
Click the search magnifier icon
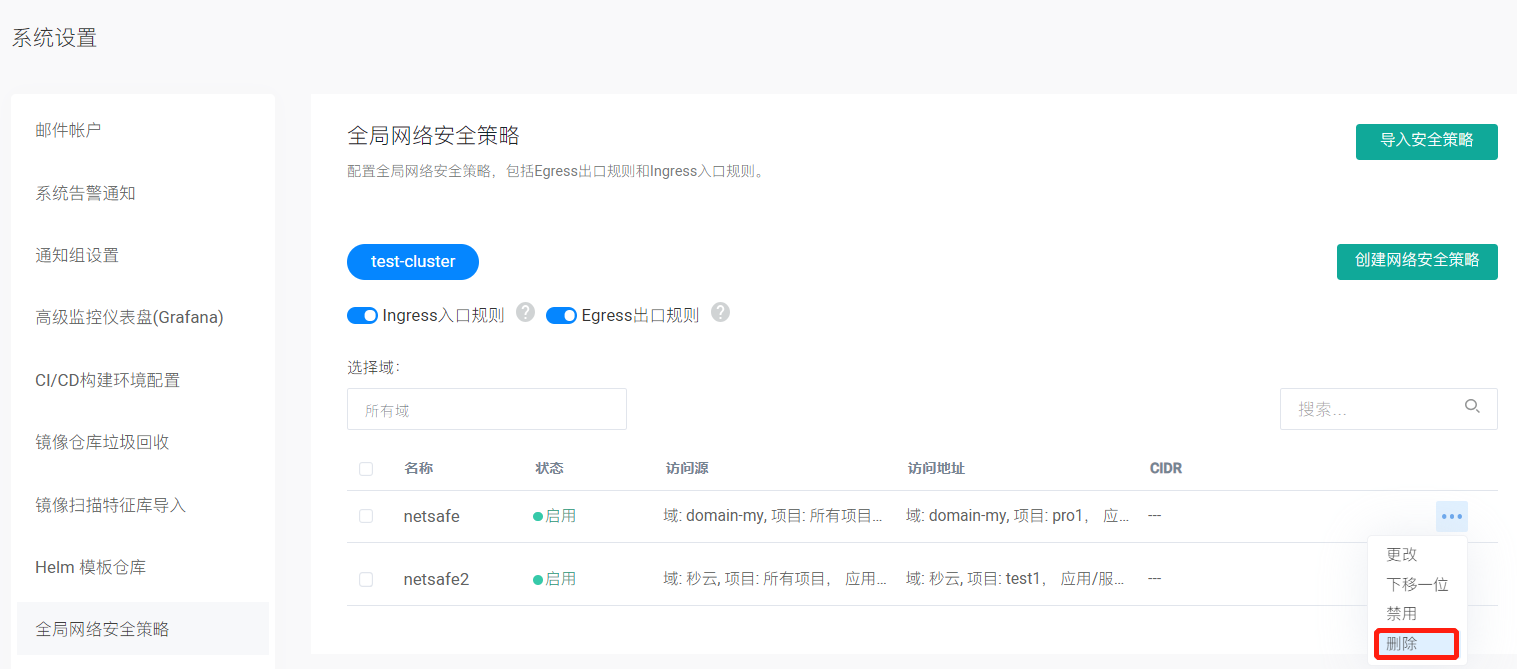tap(1472, 406)
